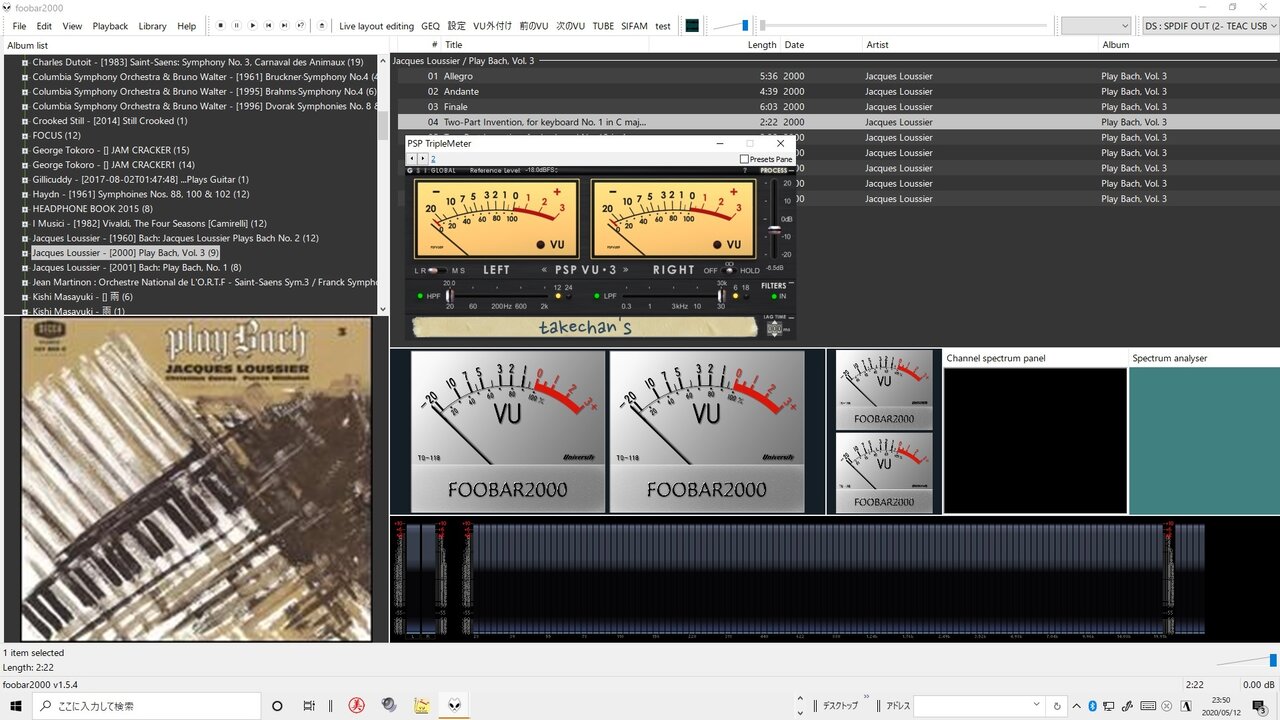Open the Edit menu

click(45, 26)
